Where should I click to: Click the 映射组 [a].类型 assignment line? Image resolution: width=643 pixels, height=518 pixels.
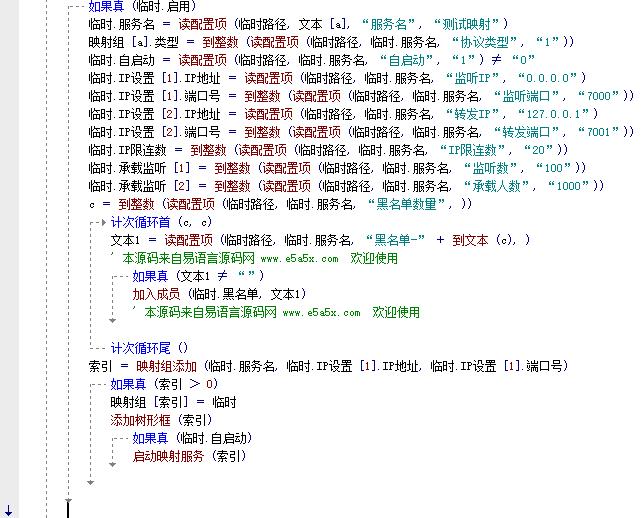pos(331,42)
